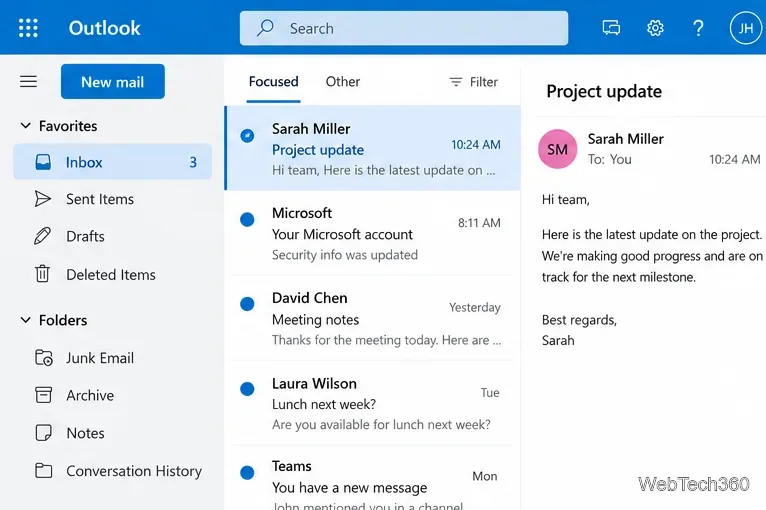Open Settings gear icon
This screenshot has width=766, height=510.
pos(655,28)
